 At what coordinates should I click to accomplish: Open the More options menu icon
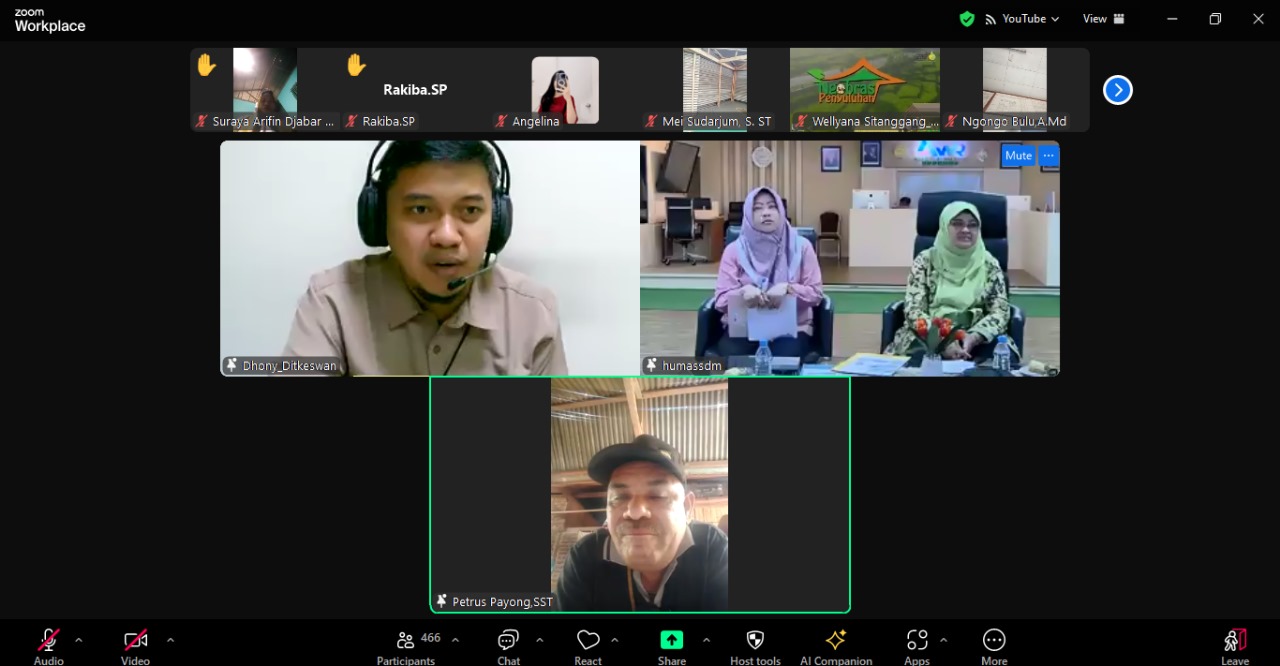(994, 641)
